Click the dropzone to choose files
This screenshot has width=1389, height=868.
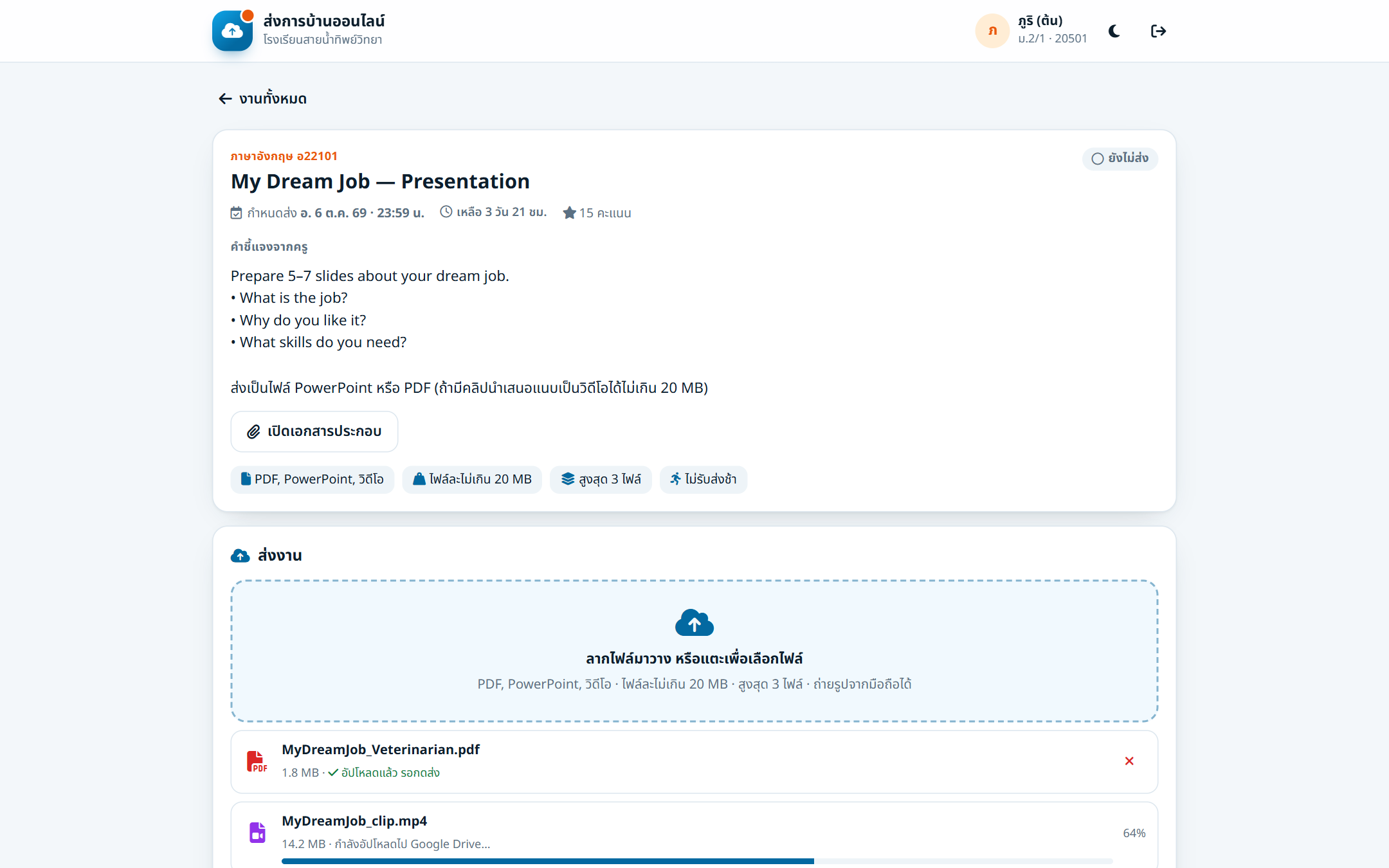(x=694, y=651)
